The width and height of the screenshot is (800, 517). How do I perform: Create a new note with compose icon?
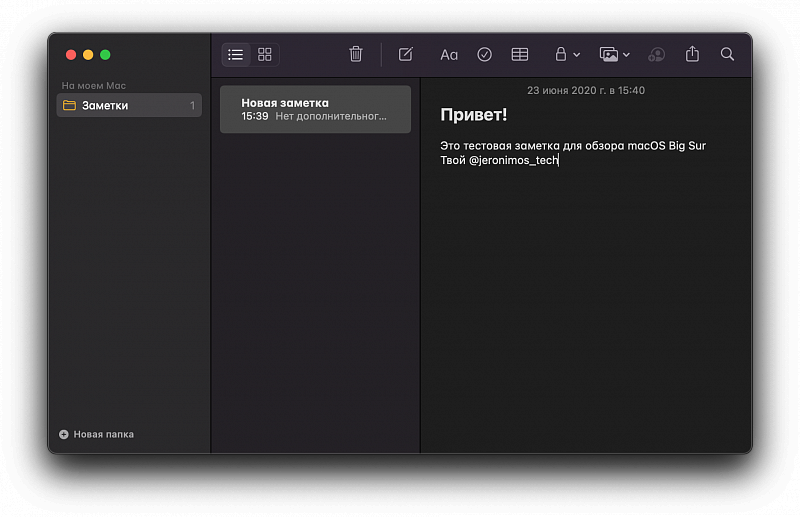point(405,54)
